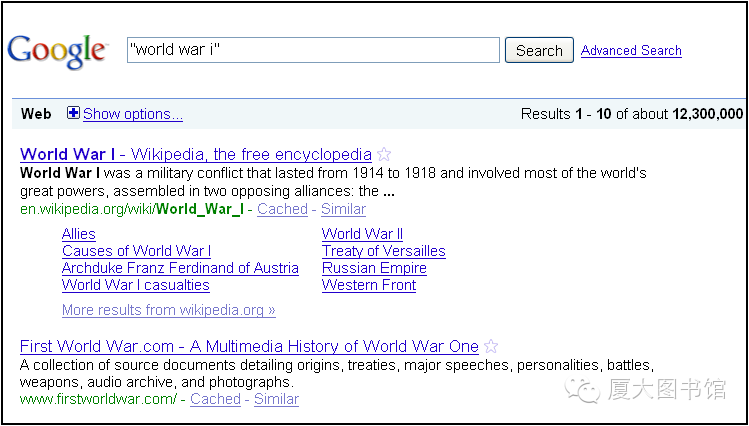Open the Show options... link
The image size is (749, 426).
133,114
